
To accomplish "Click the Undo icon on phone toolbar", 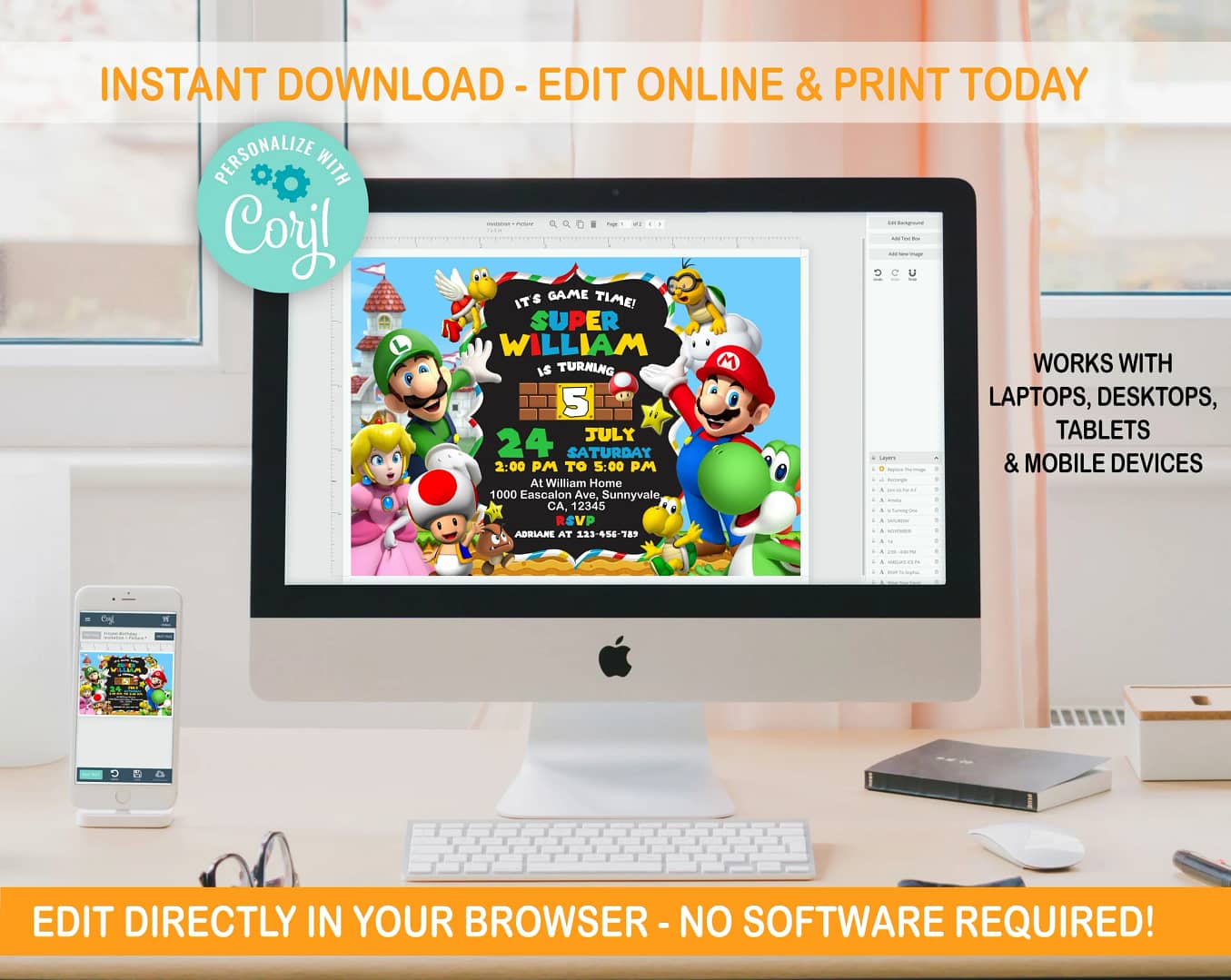I will [114, 774].
